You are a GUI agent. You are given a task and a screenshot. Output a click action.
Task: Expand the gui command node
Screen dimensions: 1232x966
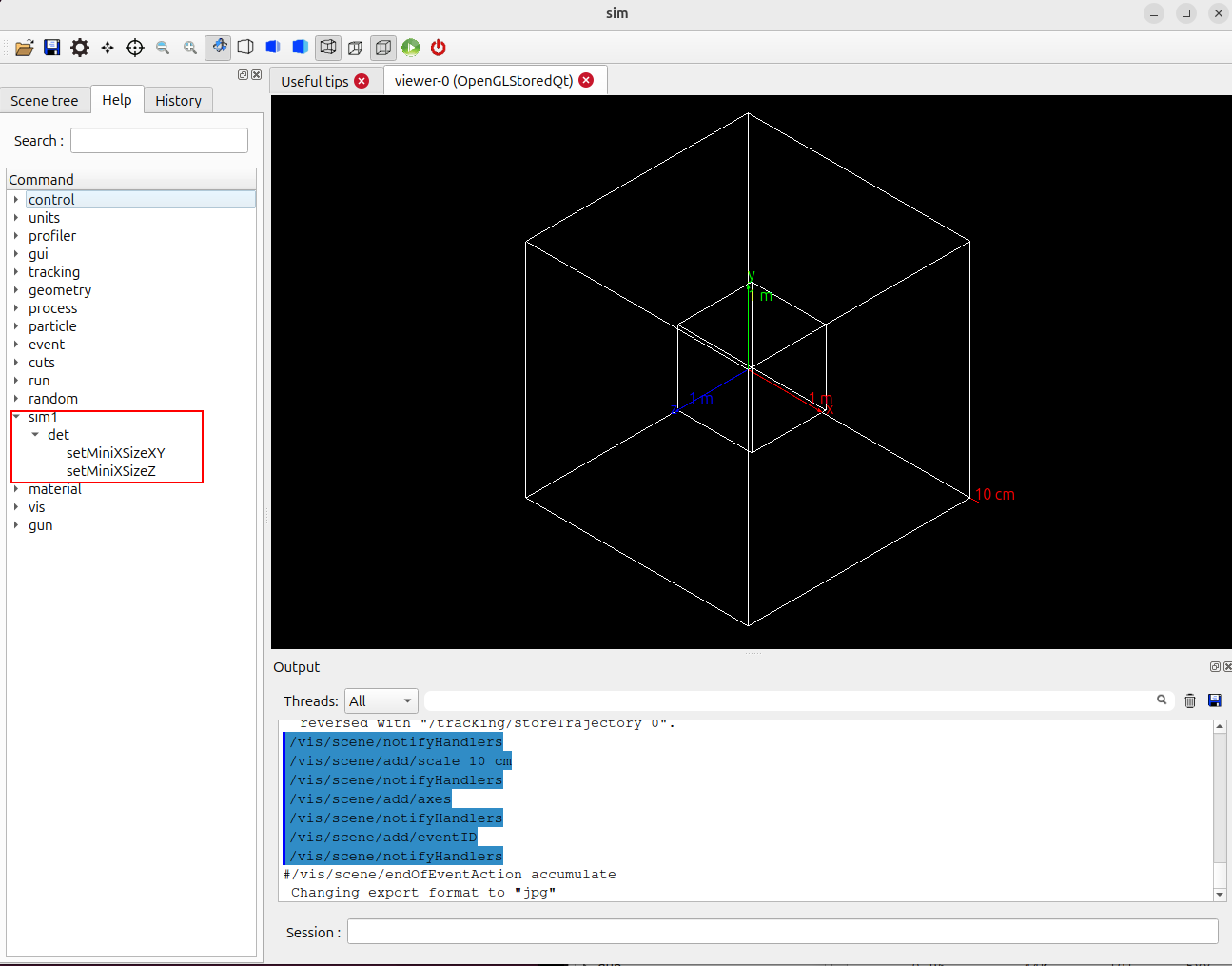point(16,254)
